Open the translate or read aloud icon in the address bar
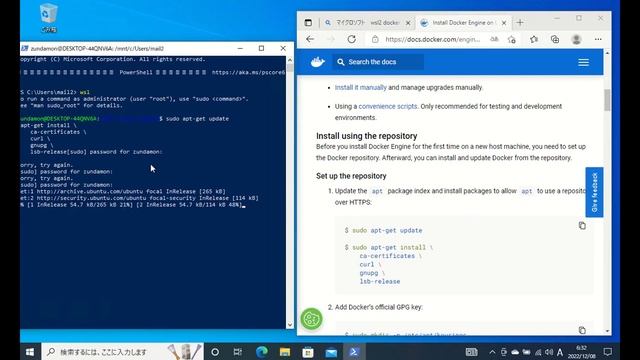Viewport: 640px width, 360px height. click(494, 39)
